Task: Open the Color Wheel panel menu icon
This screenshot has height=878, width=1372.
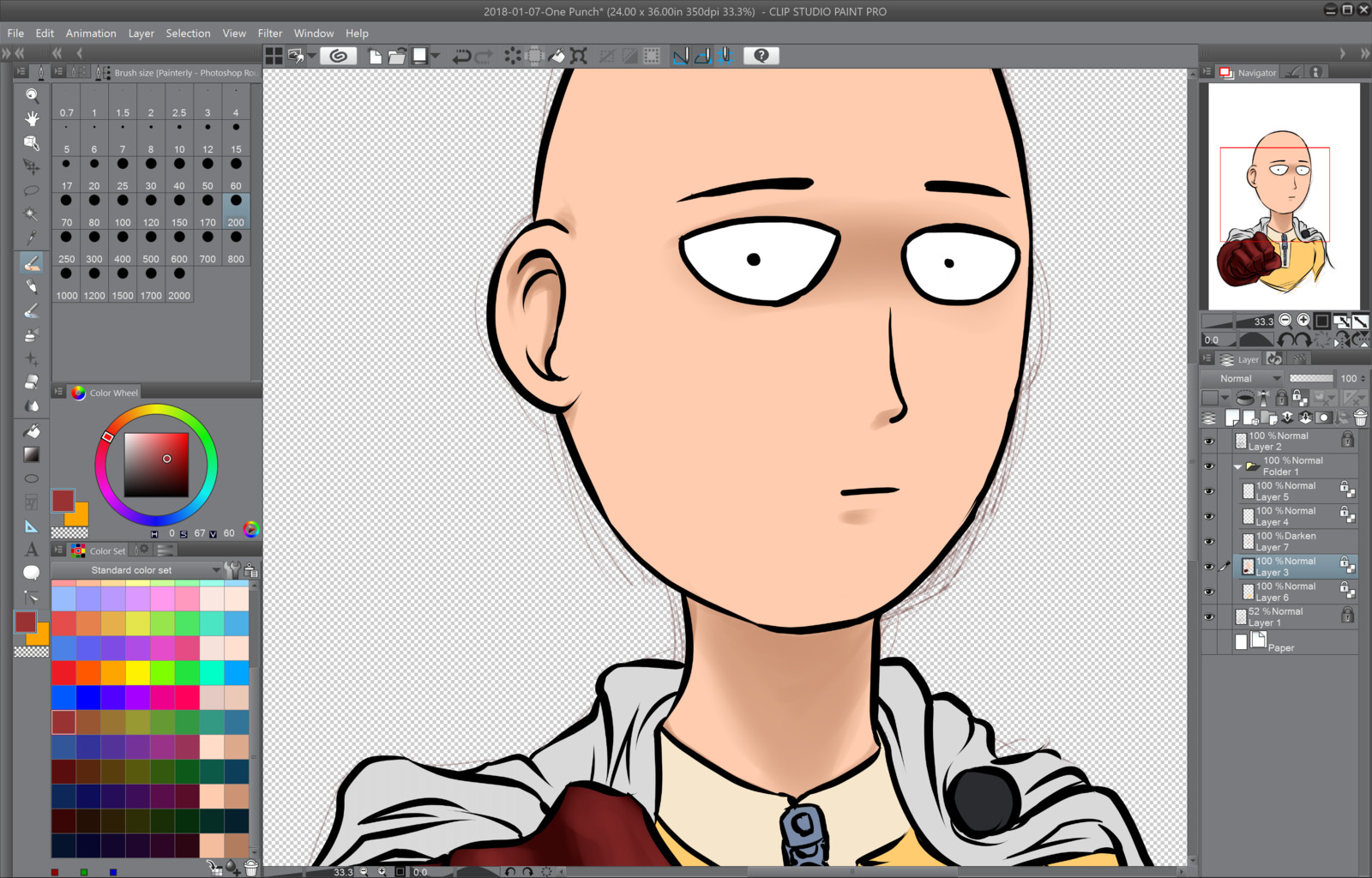Action: pyautogui.click(x=58, y=392)
